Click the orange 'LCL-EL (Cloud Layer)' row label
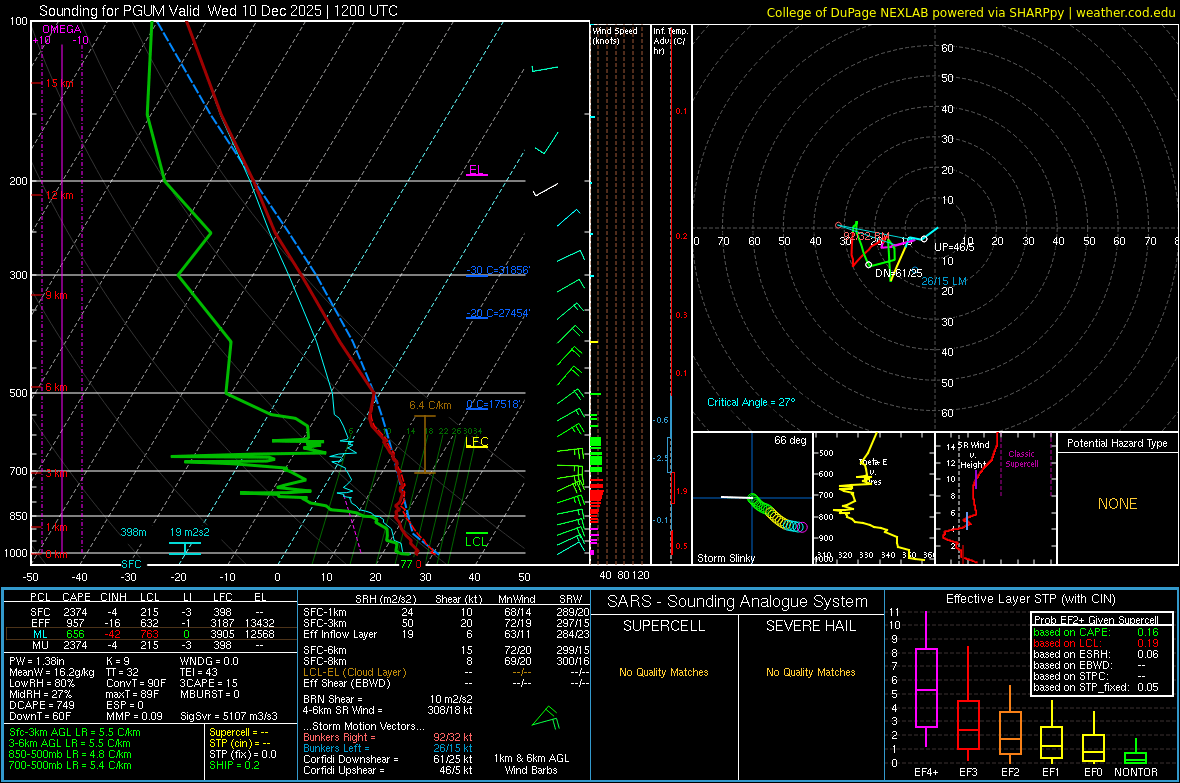Image resolution: width=1180 pixels, height=783 pixels. [354, 672]
